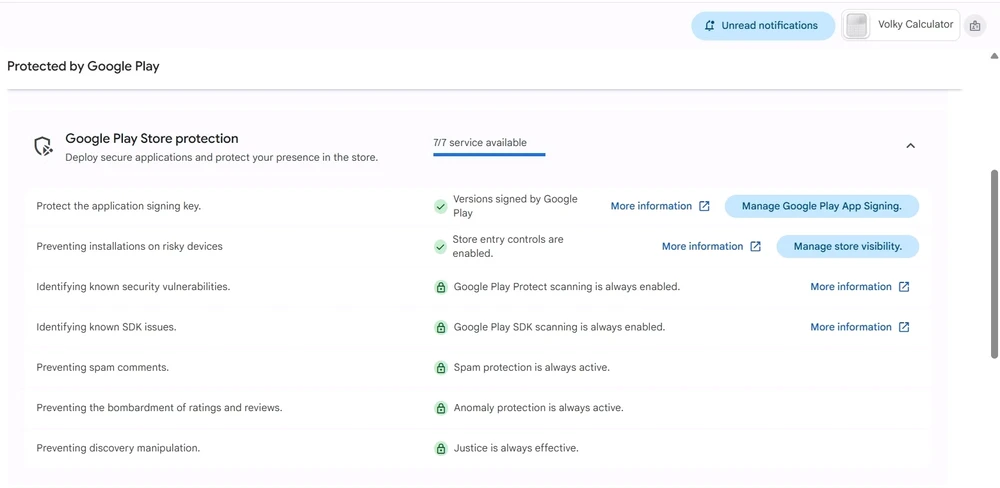Select 'Google Play Store protection' title
Screen dimensions: 1000x488
tap(152, 138)
